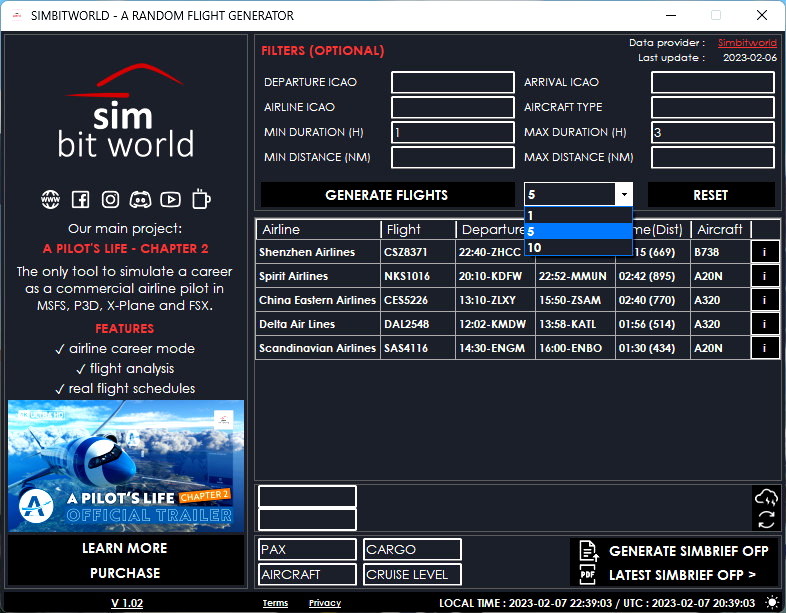The image size is (786, 613).
Task: Click the CARGO field
Action: (x=412, y=549)
